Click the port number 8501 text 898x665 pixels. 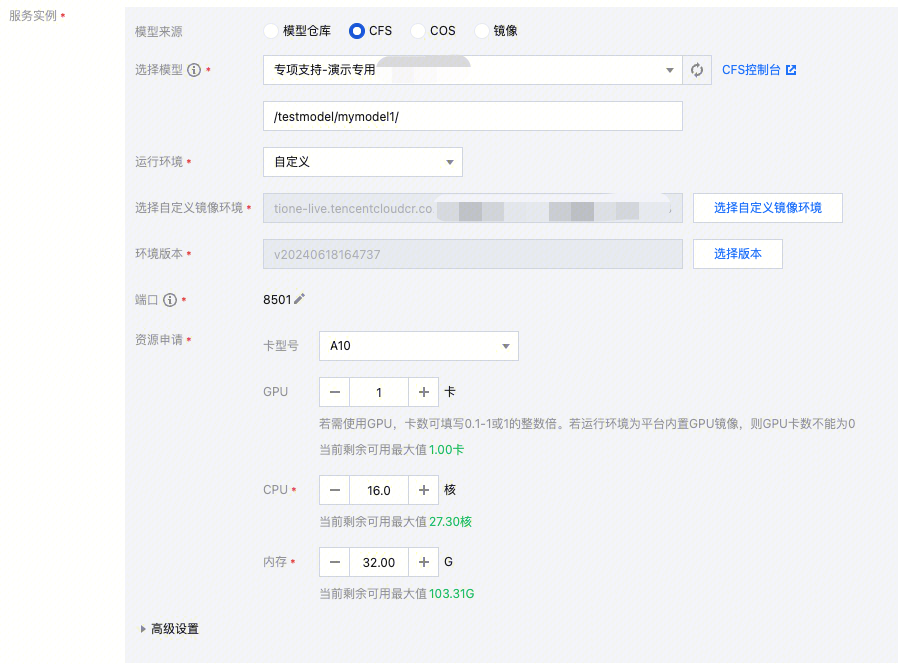277,300
